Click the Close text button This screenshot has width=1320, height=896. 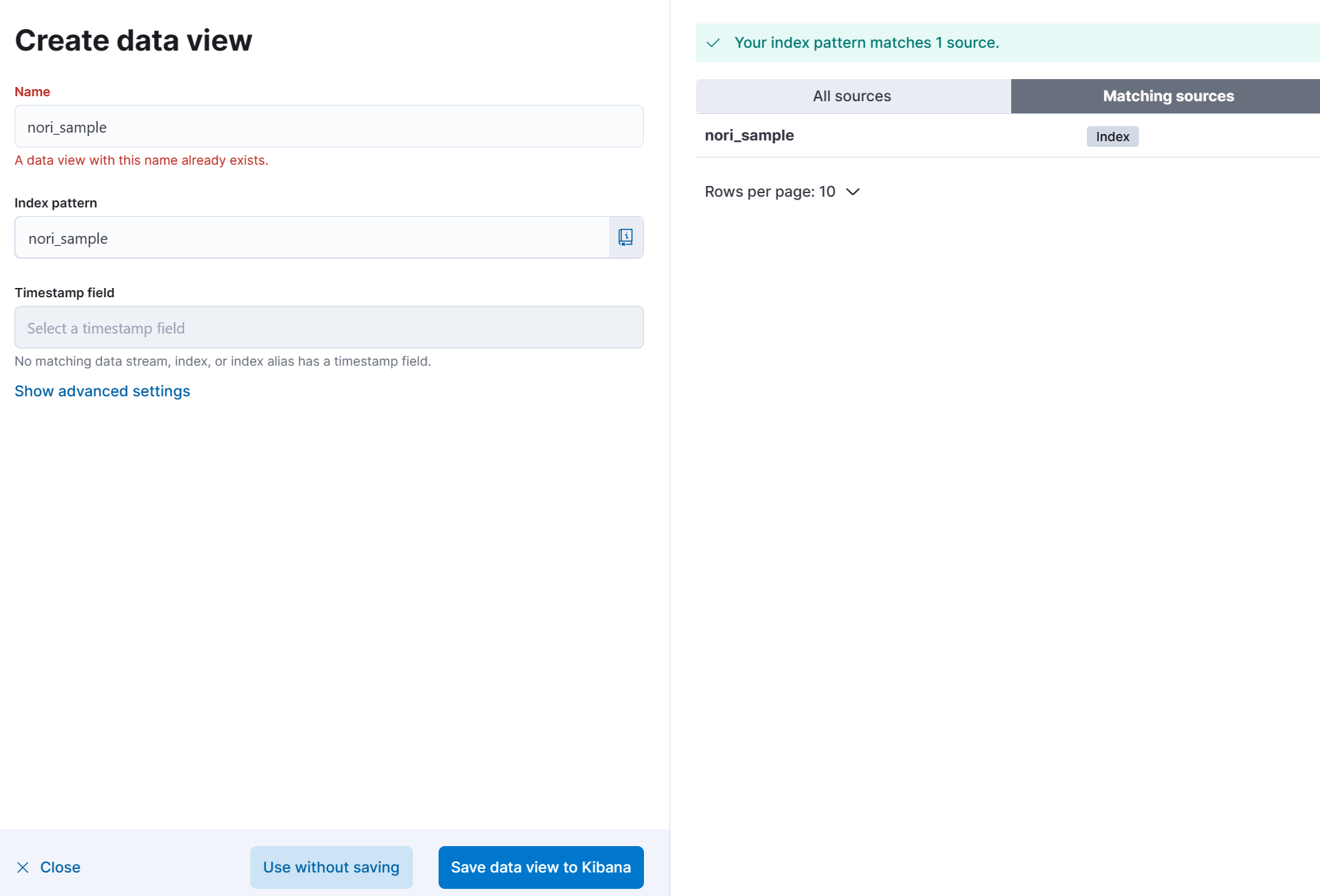pos(60,867)
